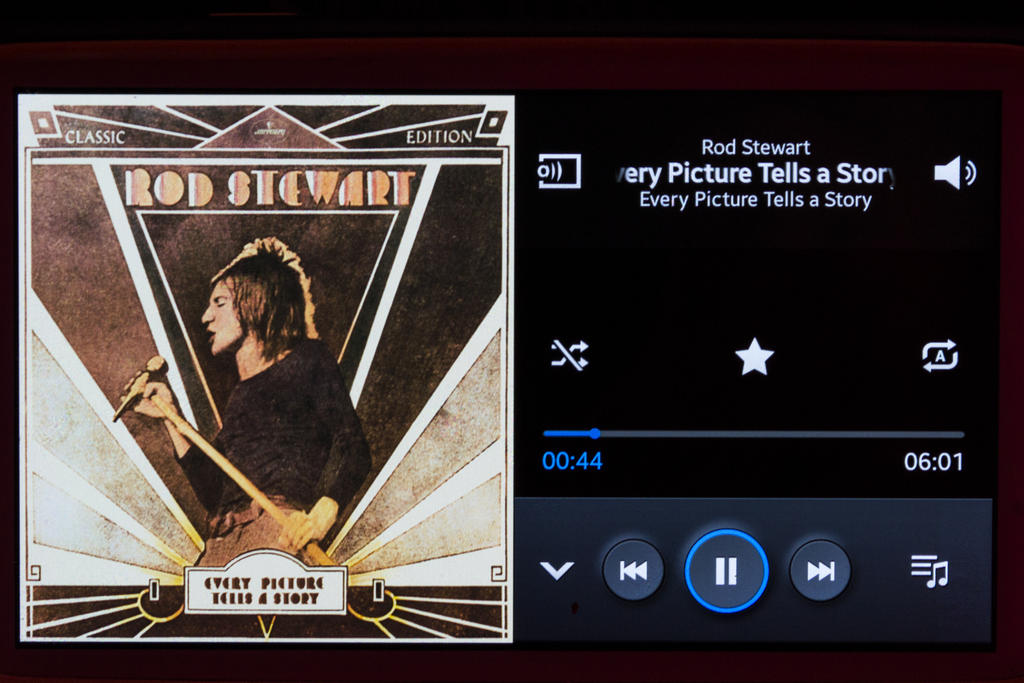Click the playback progress slider knob
The image size is (1024, 683).
point(594,434)
